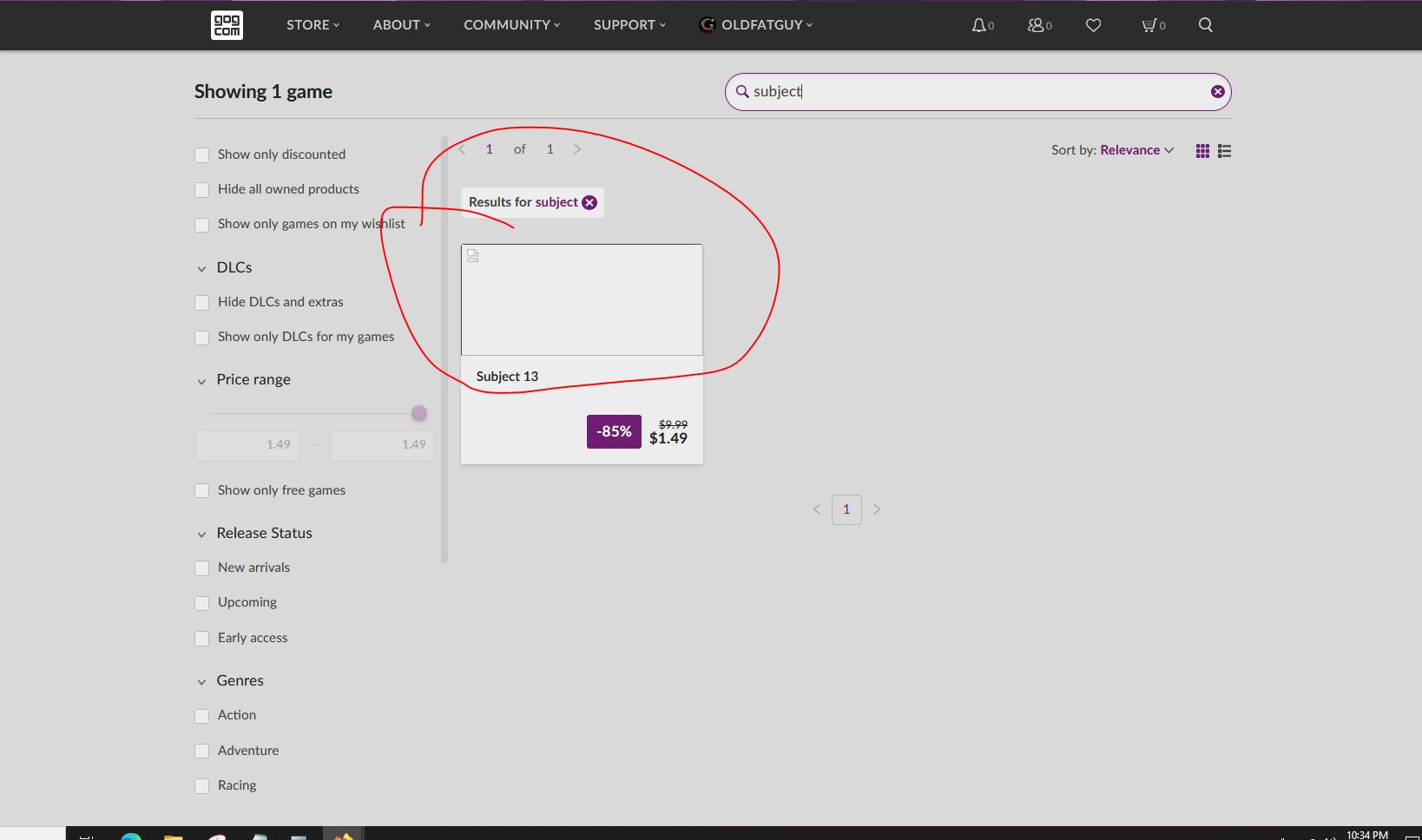Image resolution: width=1422 pixels, height=840 pixels.
Task: Click bottom pagination next arrow
Action: (877, 509)
